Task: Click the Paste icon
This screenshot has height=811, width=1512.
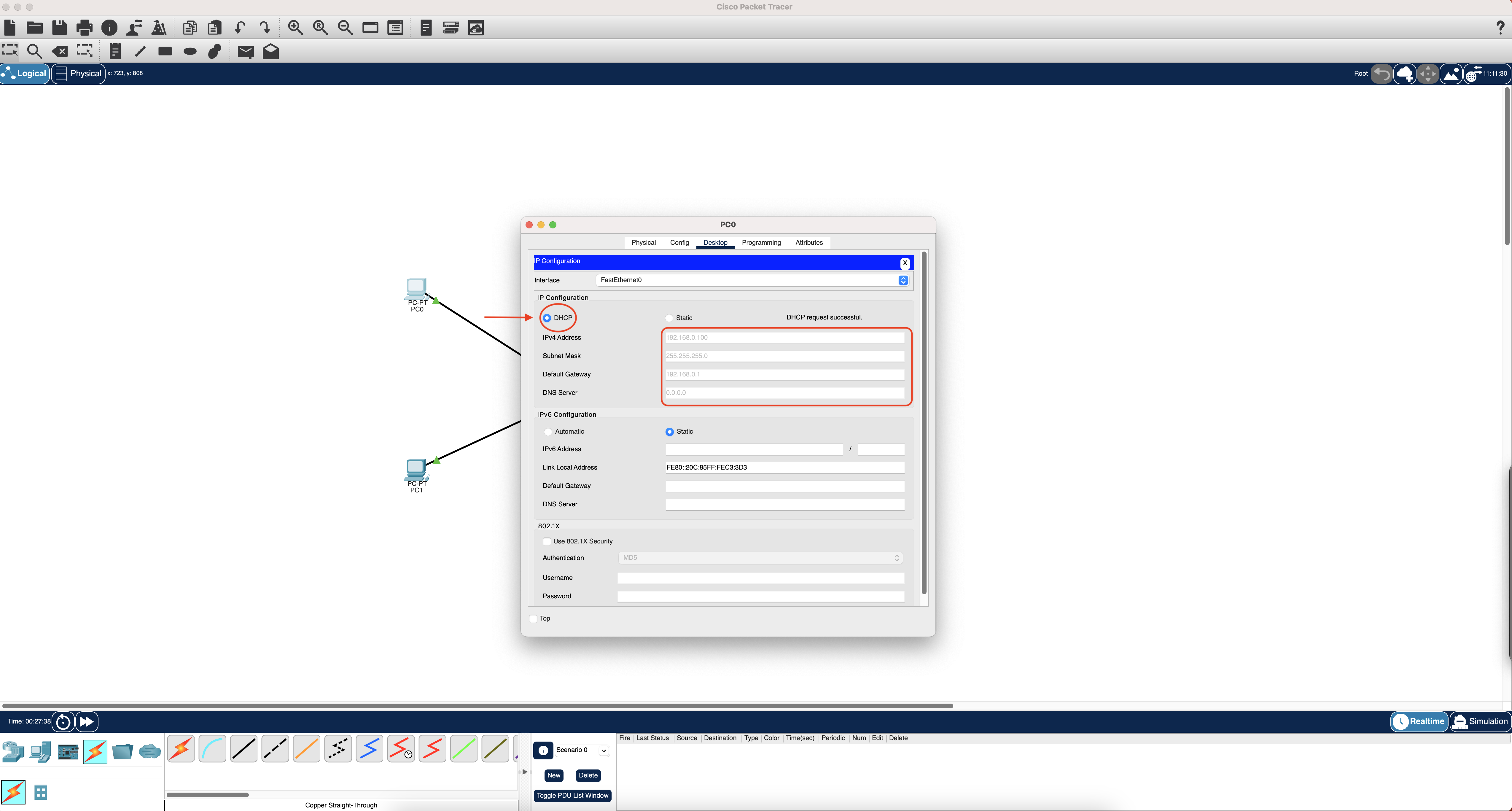Action: pyautogui.click(x=215, y=28)
